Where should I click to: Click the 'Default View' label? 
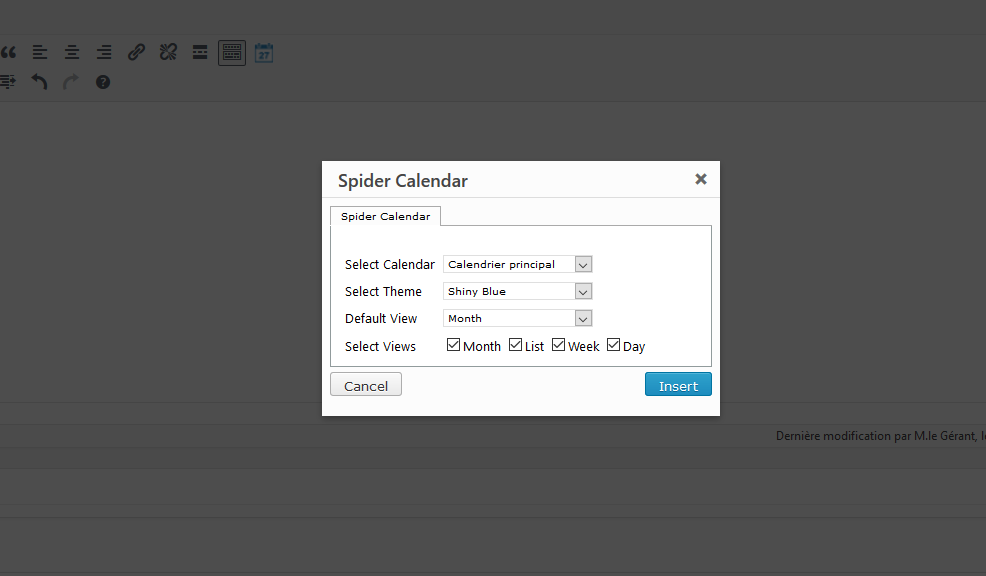click(381, 319)
